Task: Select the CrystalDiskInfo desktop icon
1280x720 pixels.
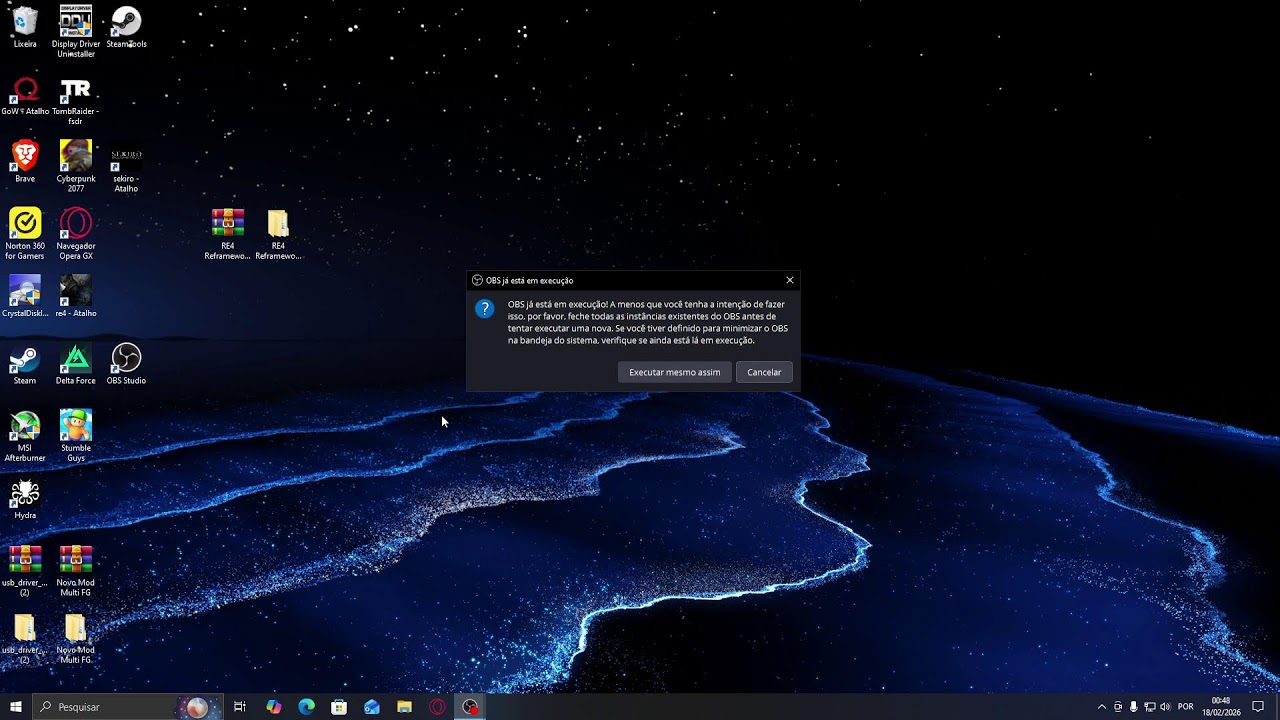Action: coord(25,296)
